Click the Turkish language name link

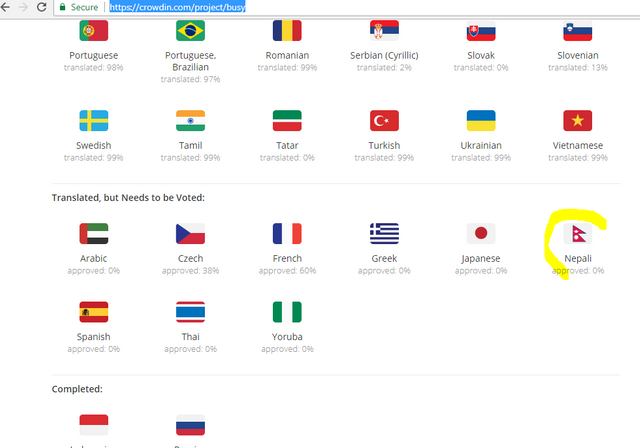pyautogui.click(x=384, y=146)
